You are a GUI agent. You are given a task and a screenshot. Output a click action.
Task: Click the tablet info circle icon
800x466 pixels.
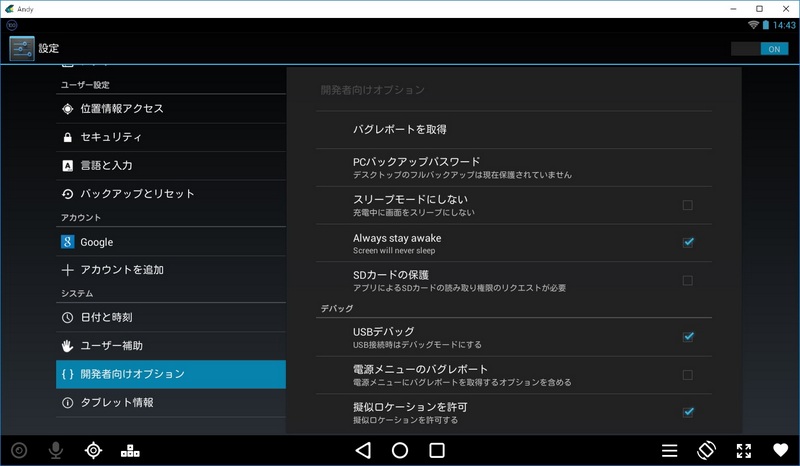[67, 403]
